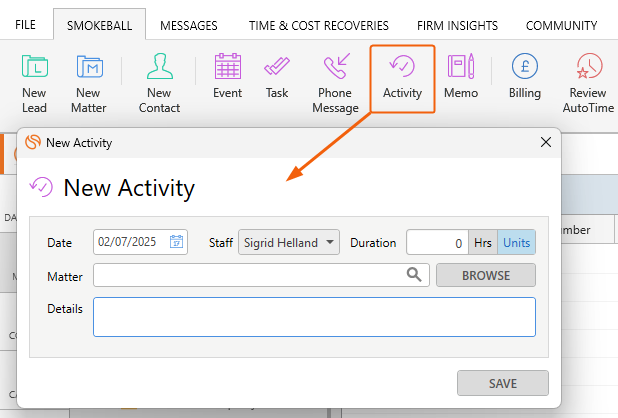Open the Phone Message ribbon button

335,84
